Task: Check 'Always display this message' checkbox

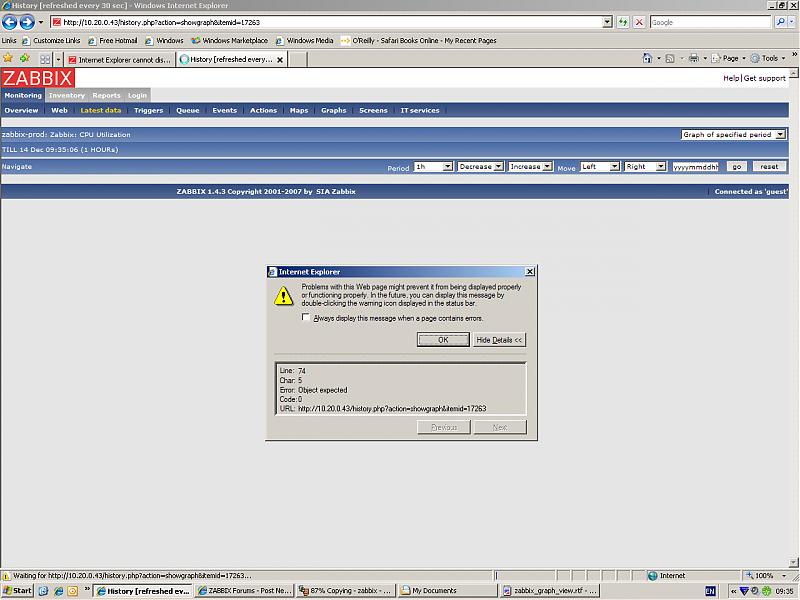Action: tap(306, 317)
